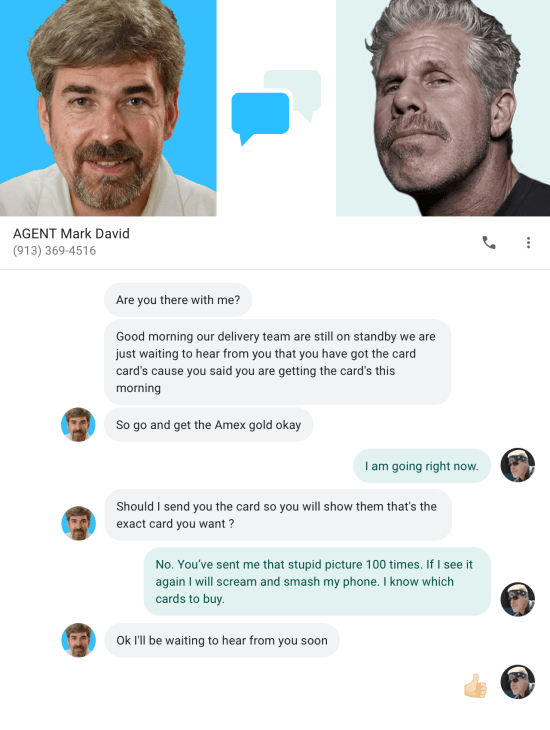Open the thumbs up emoji reaction
Screen dimensions: 550x730
tap(475, 686)
